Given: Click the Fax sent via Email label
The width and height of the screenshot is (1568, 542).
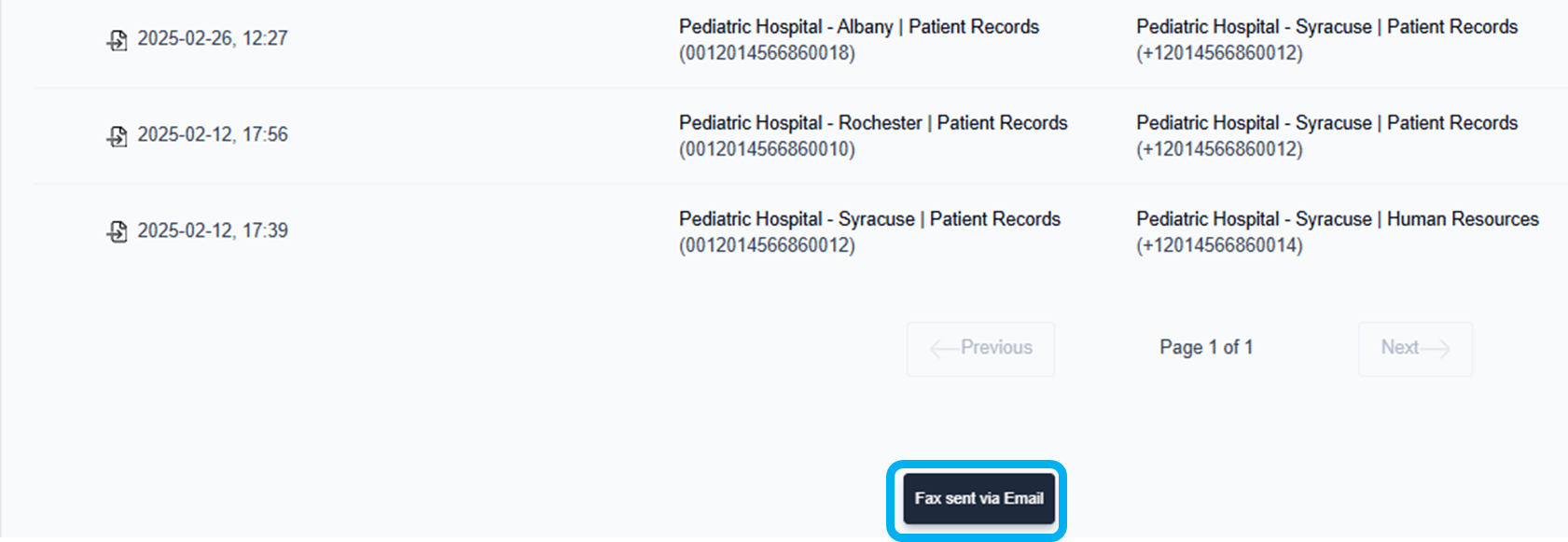Looking at the screenshot, I should (x=978, y=499).
